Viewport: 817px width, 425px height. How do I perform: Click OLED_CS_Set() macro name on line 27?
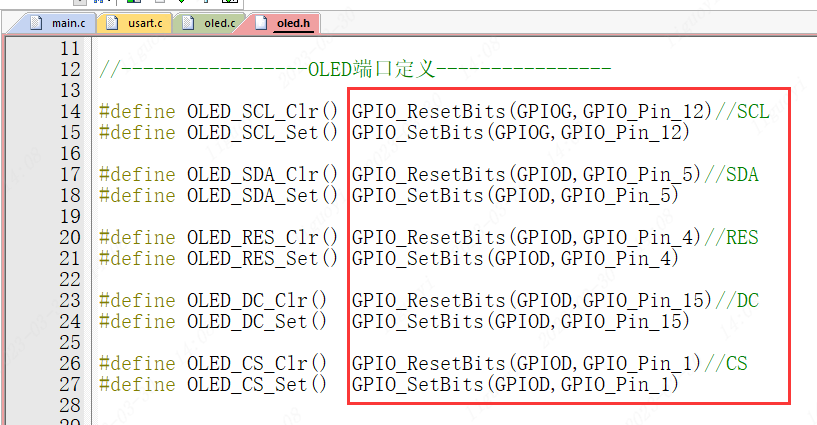coord(257,384)
